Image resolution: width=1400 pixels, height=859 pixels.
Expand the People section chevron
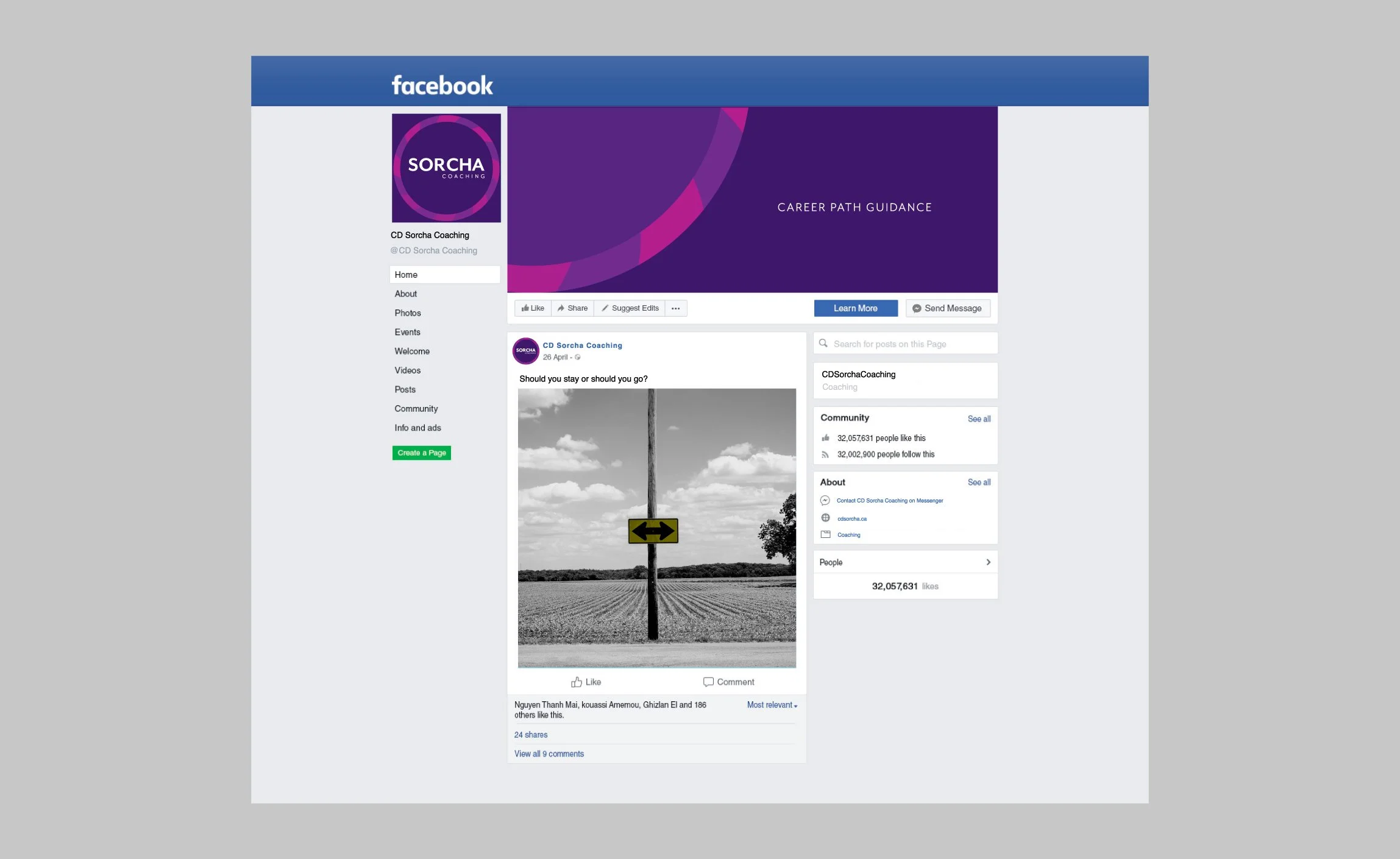(x=989, y=562)
